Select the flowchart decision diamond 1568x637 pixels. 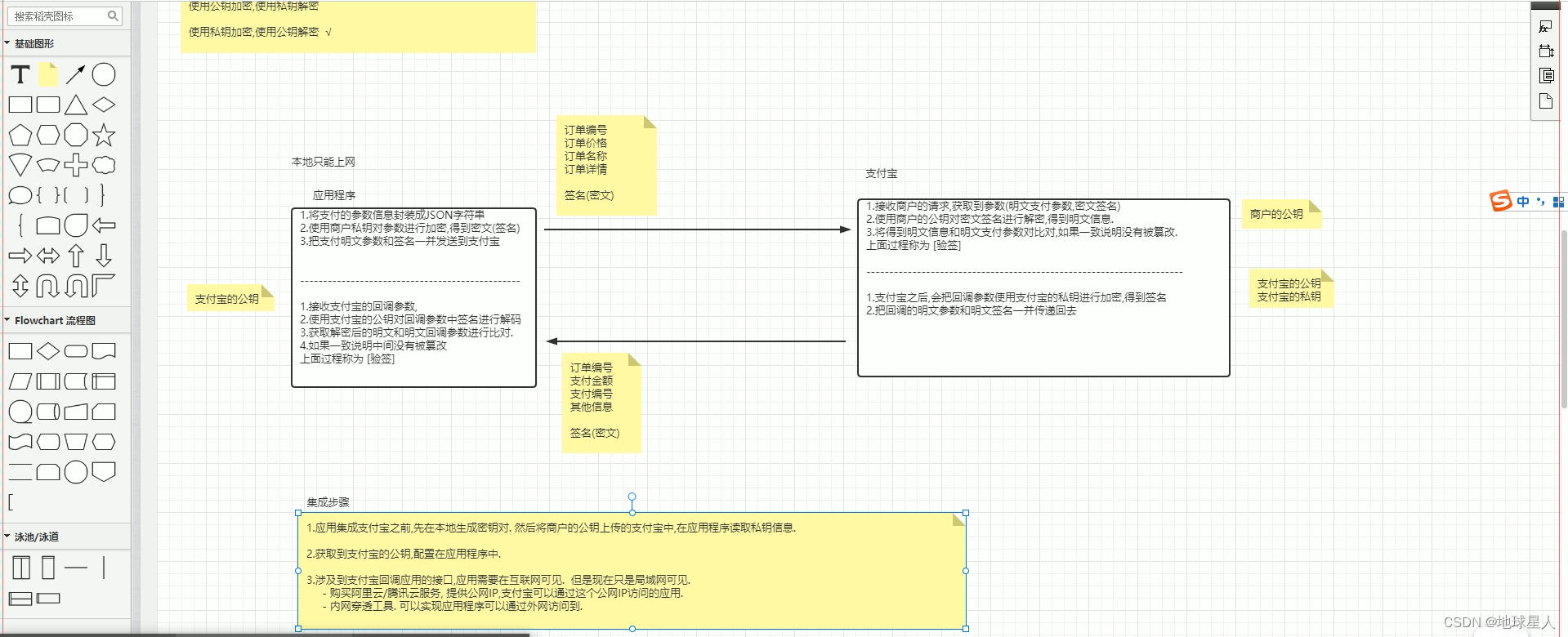pyautogui.click(x=48, y=351)
